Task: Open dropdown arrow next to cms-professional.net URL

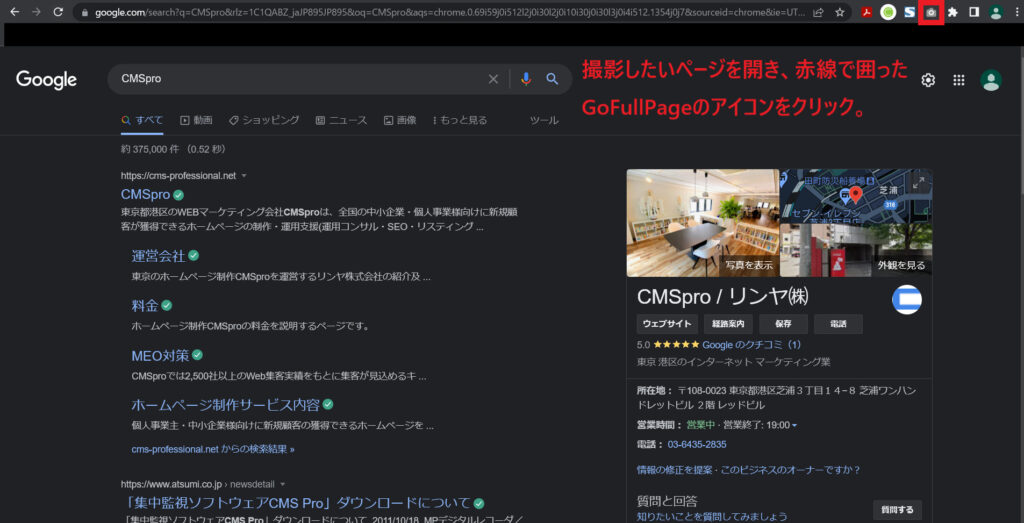Action: (244, 176)
